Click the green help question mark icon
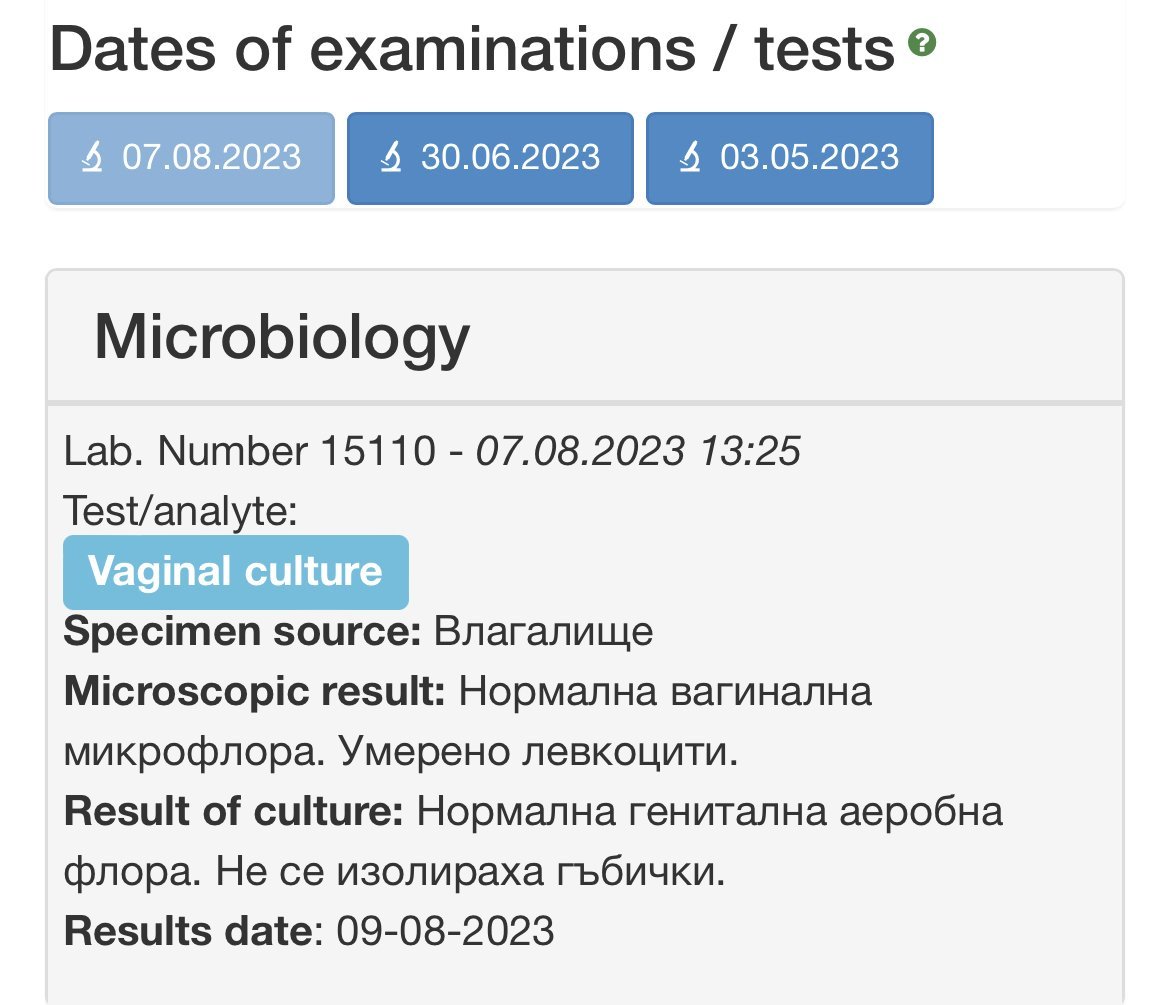1170x1005 pixels. (921, 43)
